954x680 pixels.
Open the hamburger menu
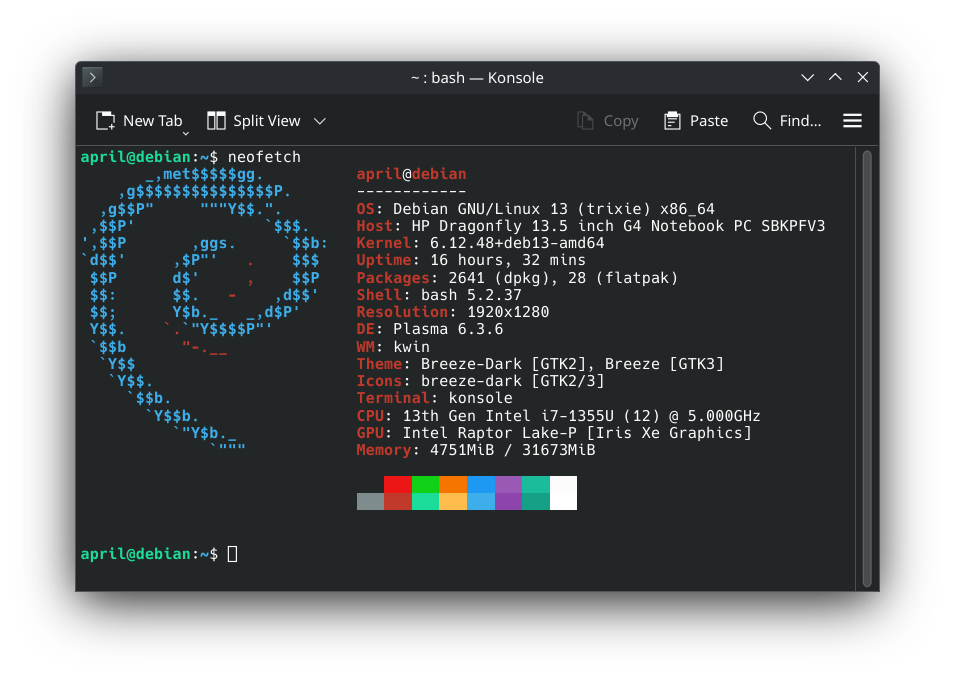pyautogui.click(x=852, y=120)
